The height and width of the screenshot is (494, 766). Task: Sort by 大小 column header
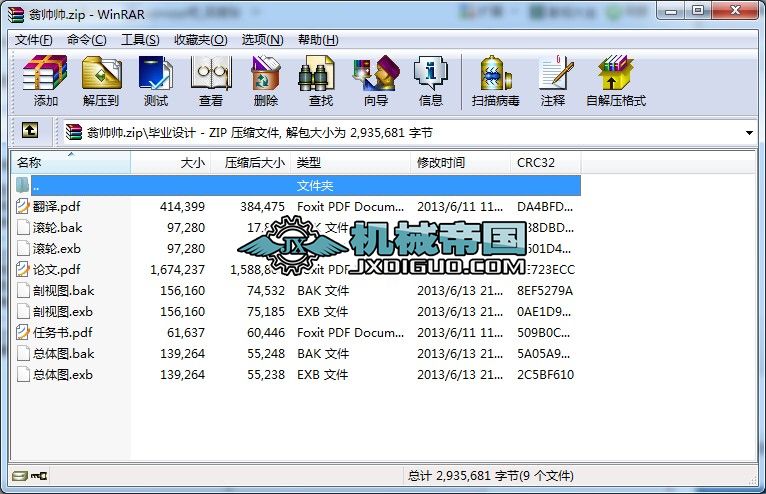[x=170, y=162]
